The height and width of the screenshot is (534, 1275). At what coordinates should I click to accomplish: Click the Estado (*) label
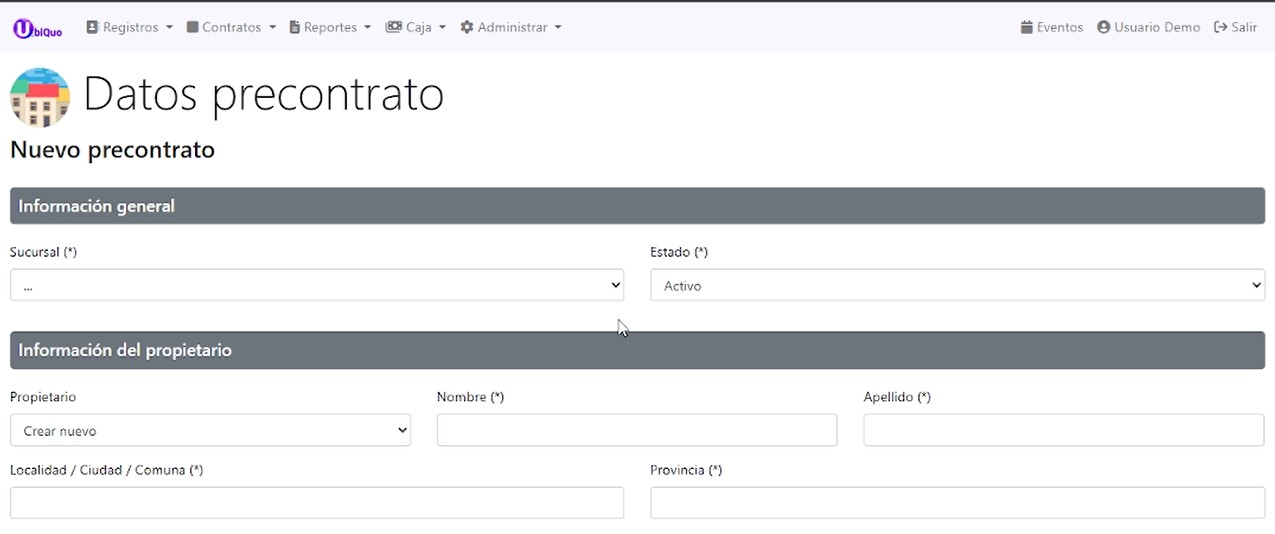pyautogui.click(x=679, y=252)
